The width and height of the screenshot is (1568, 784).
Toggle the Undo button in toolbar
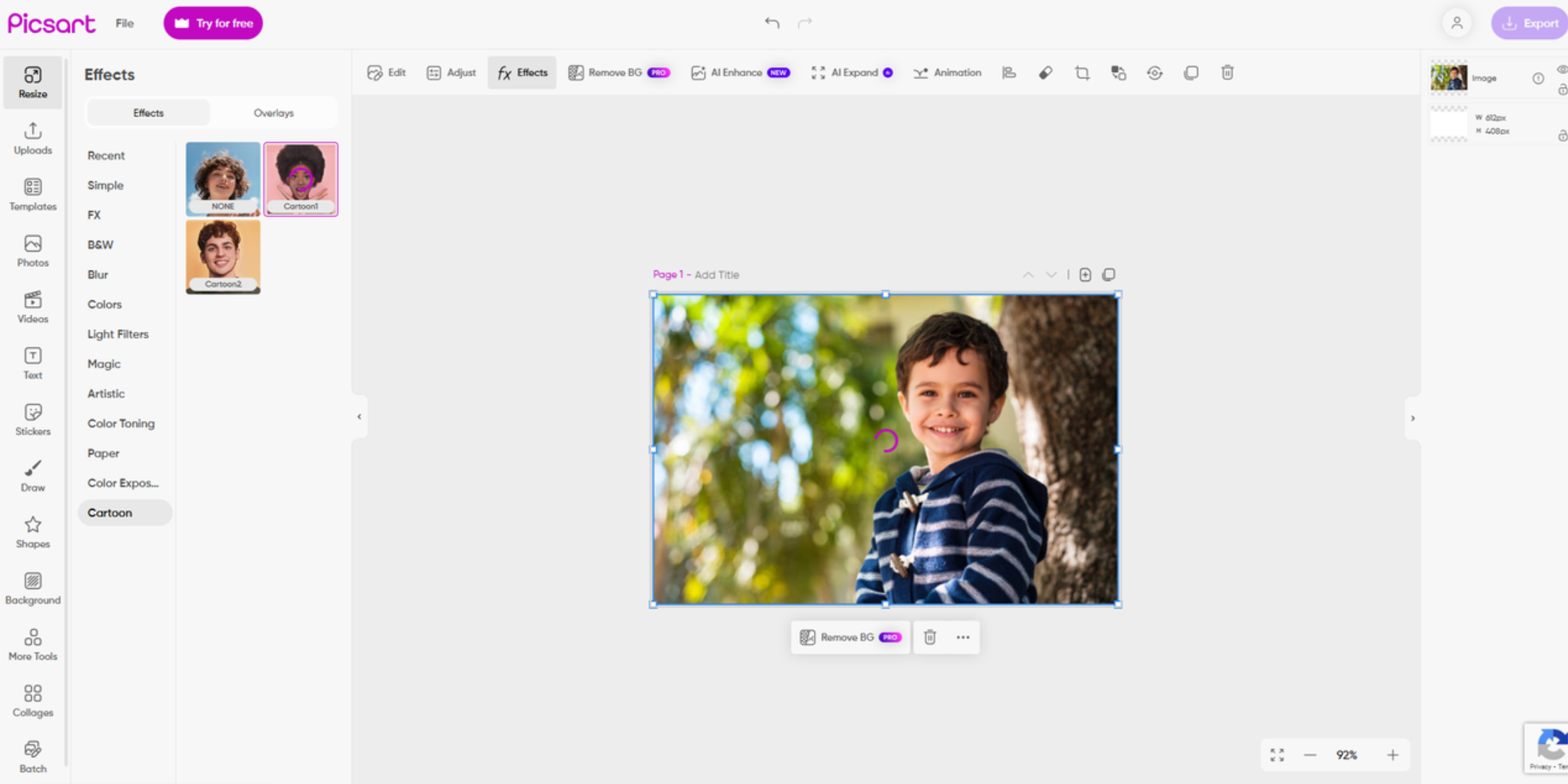coord(771,22)
